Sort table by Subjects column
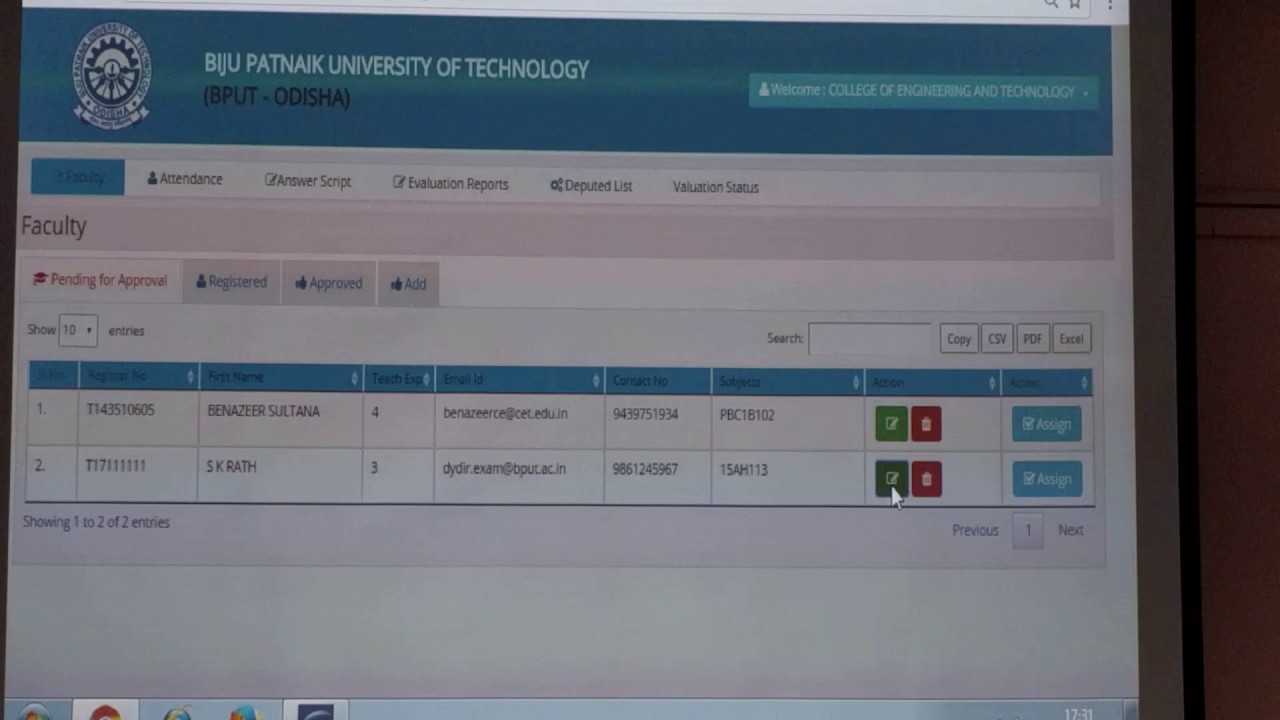 pyautogui.click(x=787, y=382)
